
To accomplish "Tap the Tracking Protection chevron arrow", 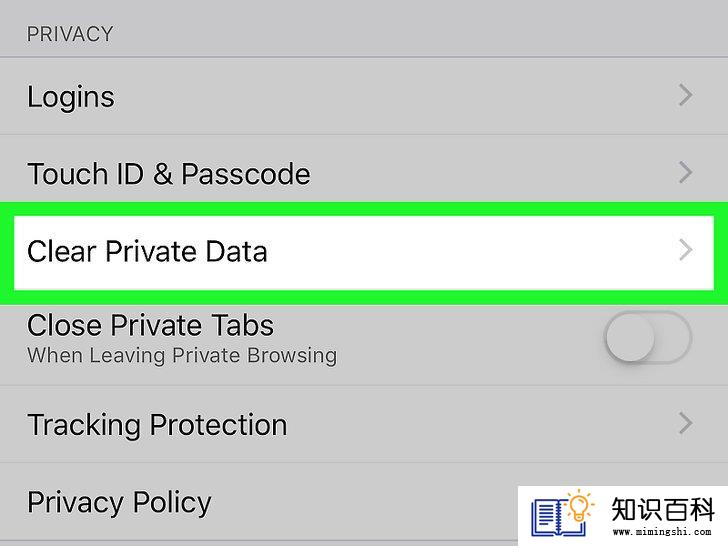I will click(685, 423).
